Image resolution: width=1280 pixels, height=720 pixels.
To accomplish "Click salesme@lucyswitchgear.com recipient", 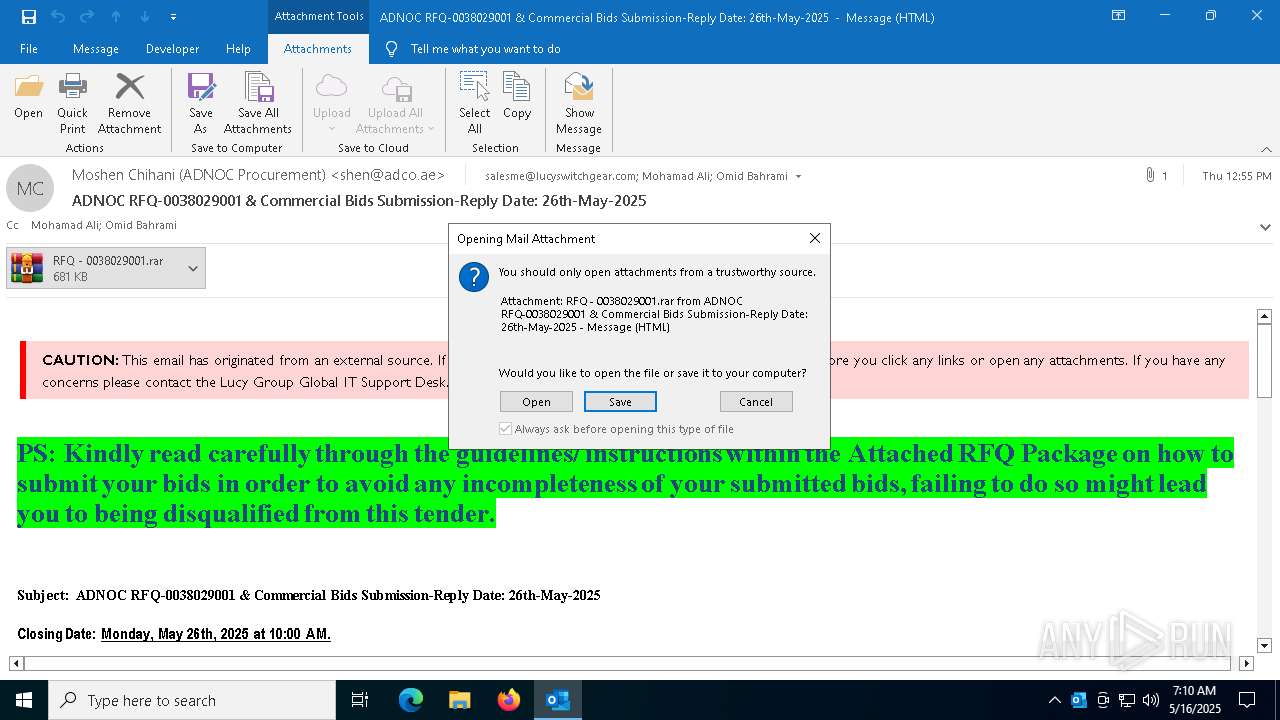I will pyautogui.click(x=560, y=176).
